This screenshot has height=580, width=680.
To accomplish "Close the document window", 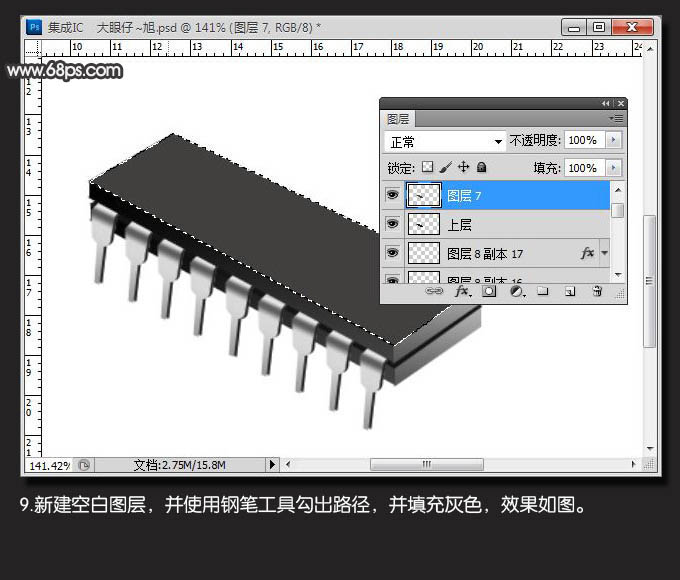I will (x=632, y=27).
